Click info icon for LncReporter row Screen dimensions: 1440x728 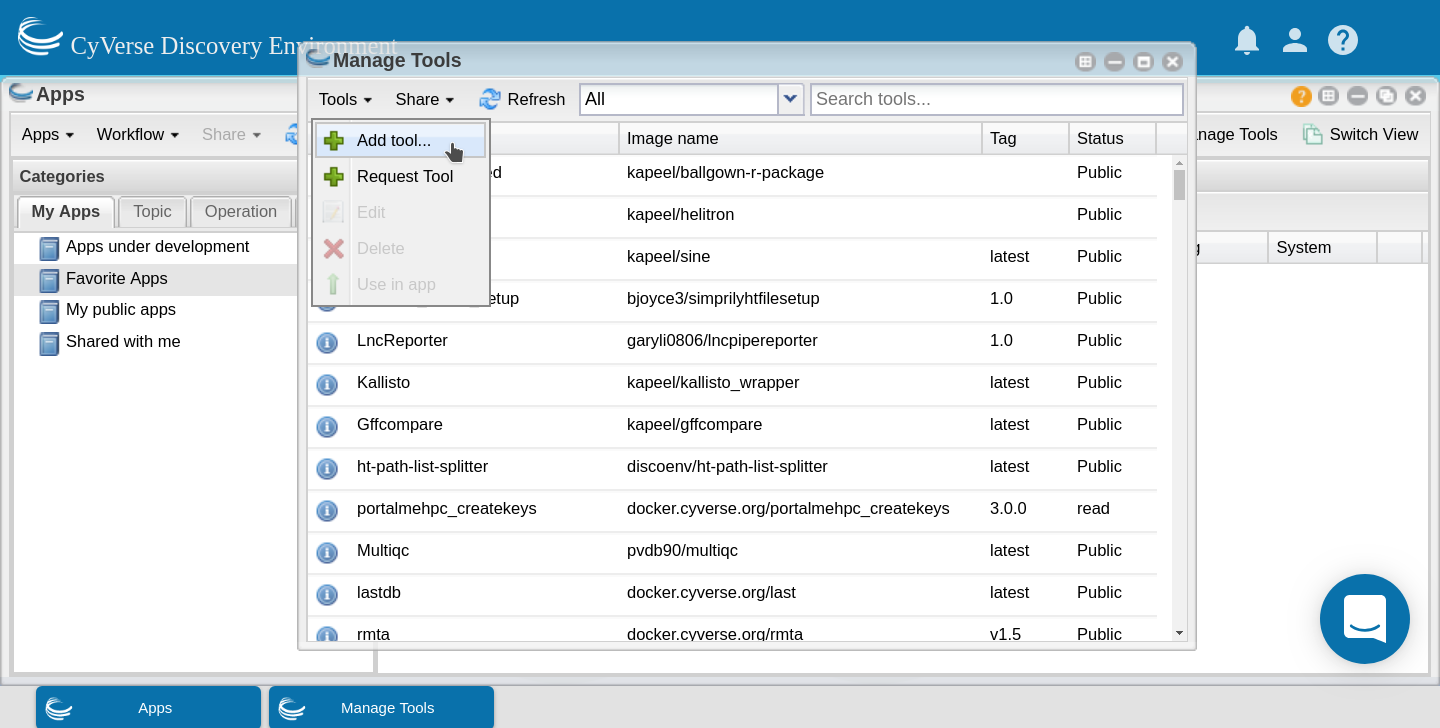(327, 342)
